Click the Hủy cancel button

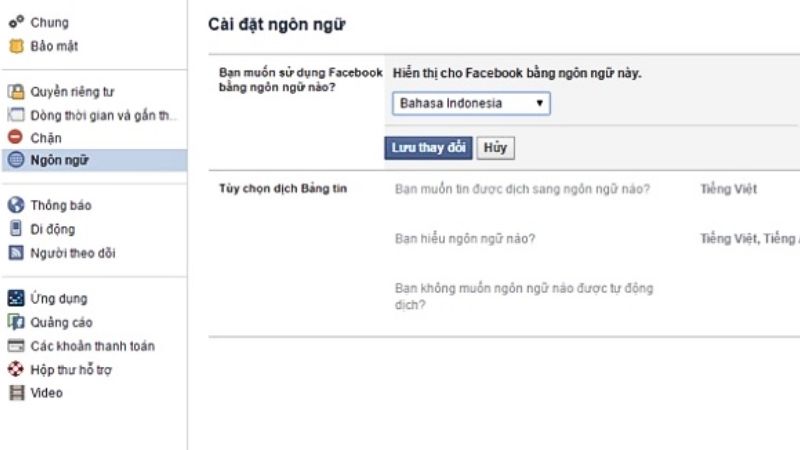495,148
